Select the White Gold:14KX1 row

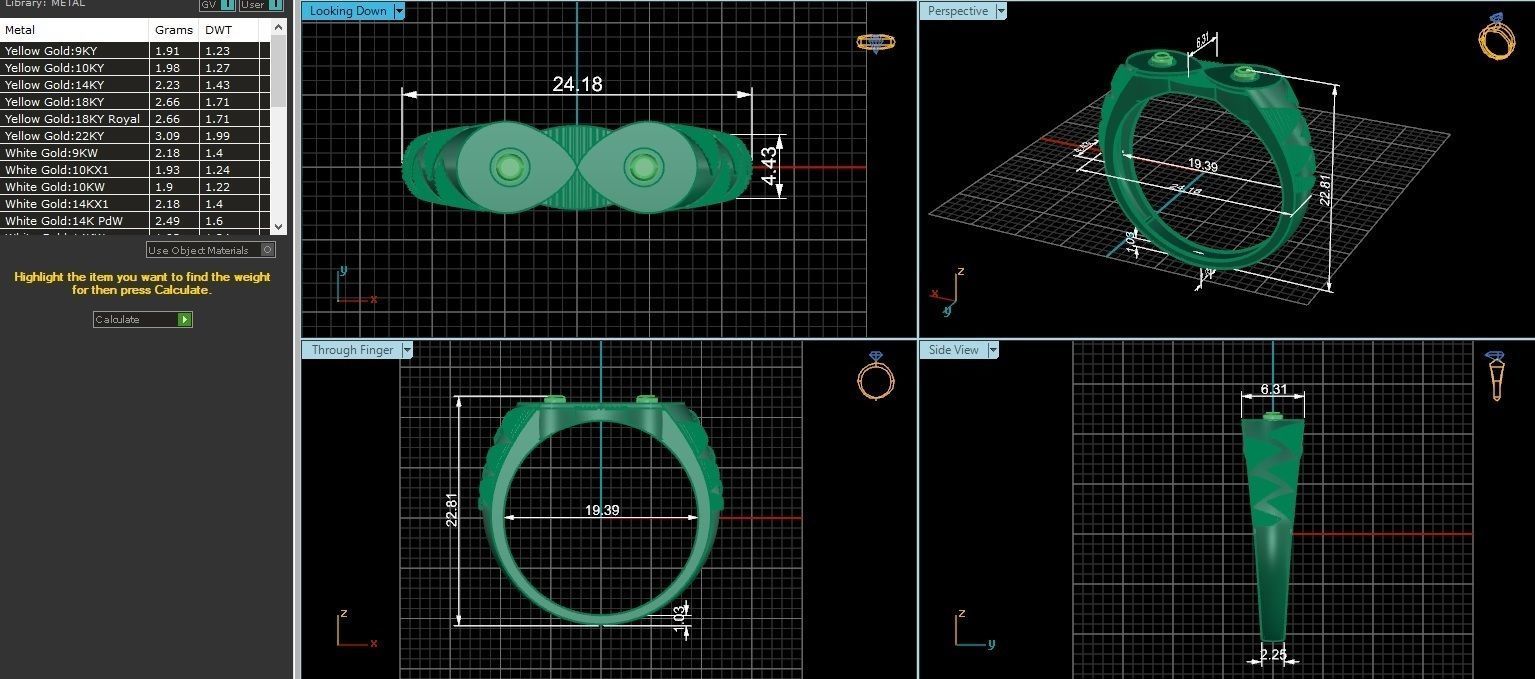pyautogui.click(x=135, y=204)
